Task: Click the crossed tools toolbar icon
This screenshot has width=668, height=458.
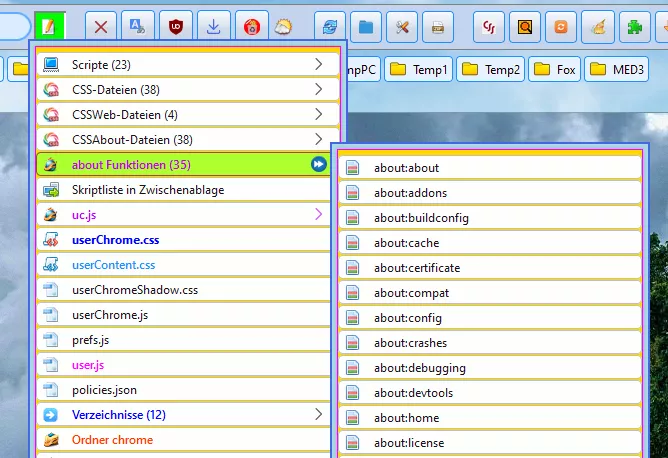Action: tap(402, 27)
